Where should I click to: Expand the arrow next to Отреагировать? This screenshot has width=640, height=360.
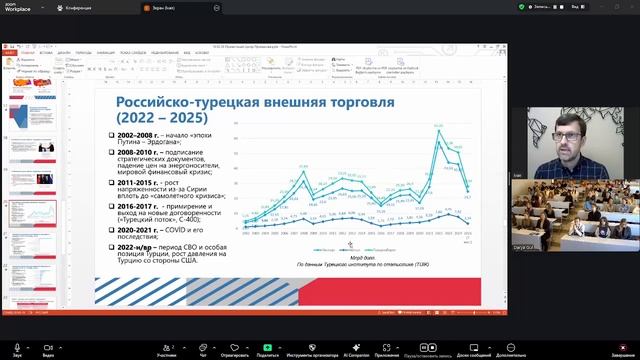tap(247, 348)
